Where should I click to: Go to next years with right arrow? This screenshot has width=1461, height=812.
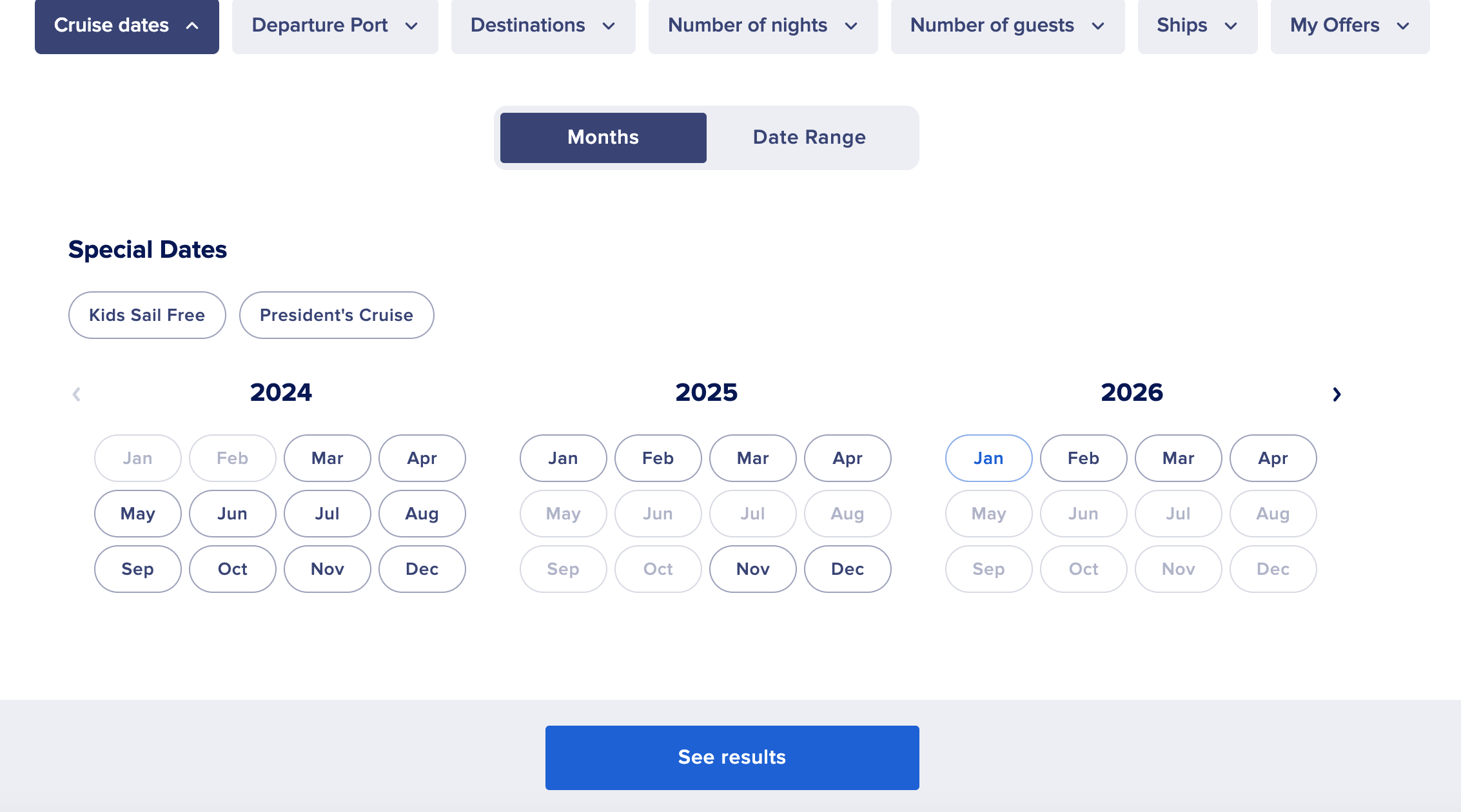click(1337, 394)
